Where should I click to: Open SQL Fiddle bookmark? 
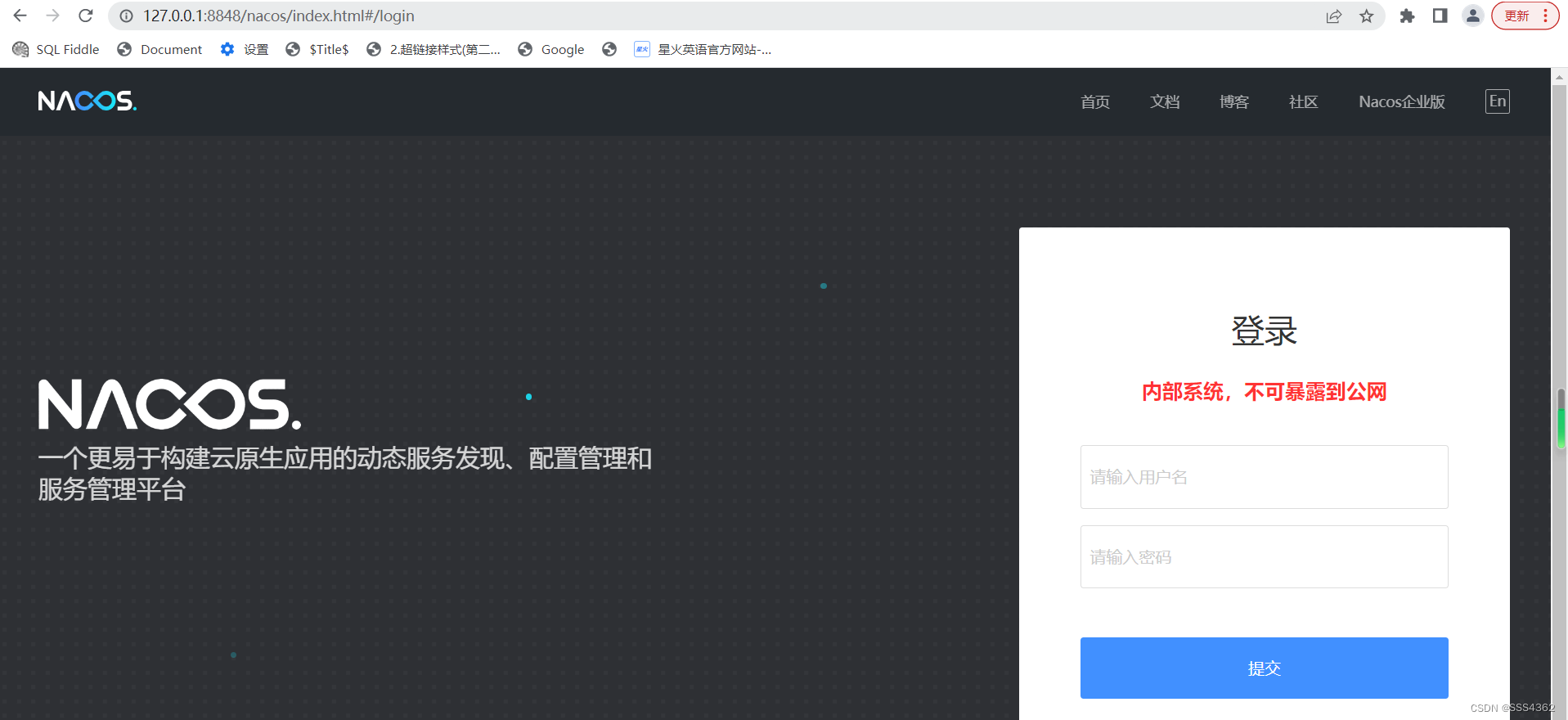pos(56,49)
